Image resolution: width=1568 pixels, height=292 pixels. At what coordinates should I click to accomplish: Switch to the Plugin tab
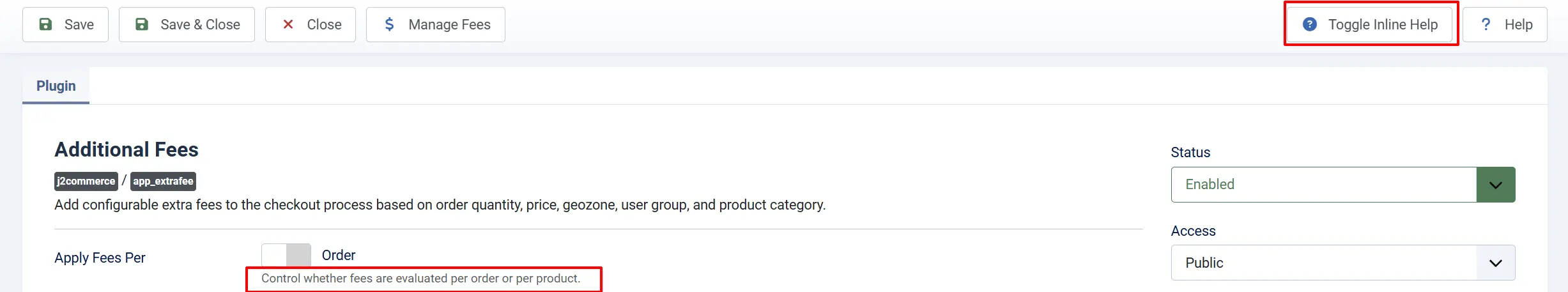point(56,86)
